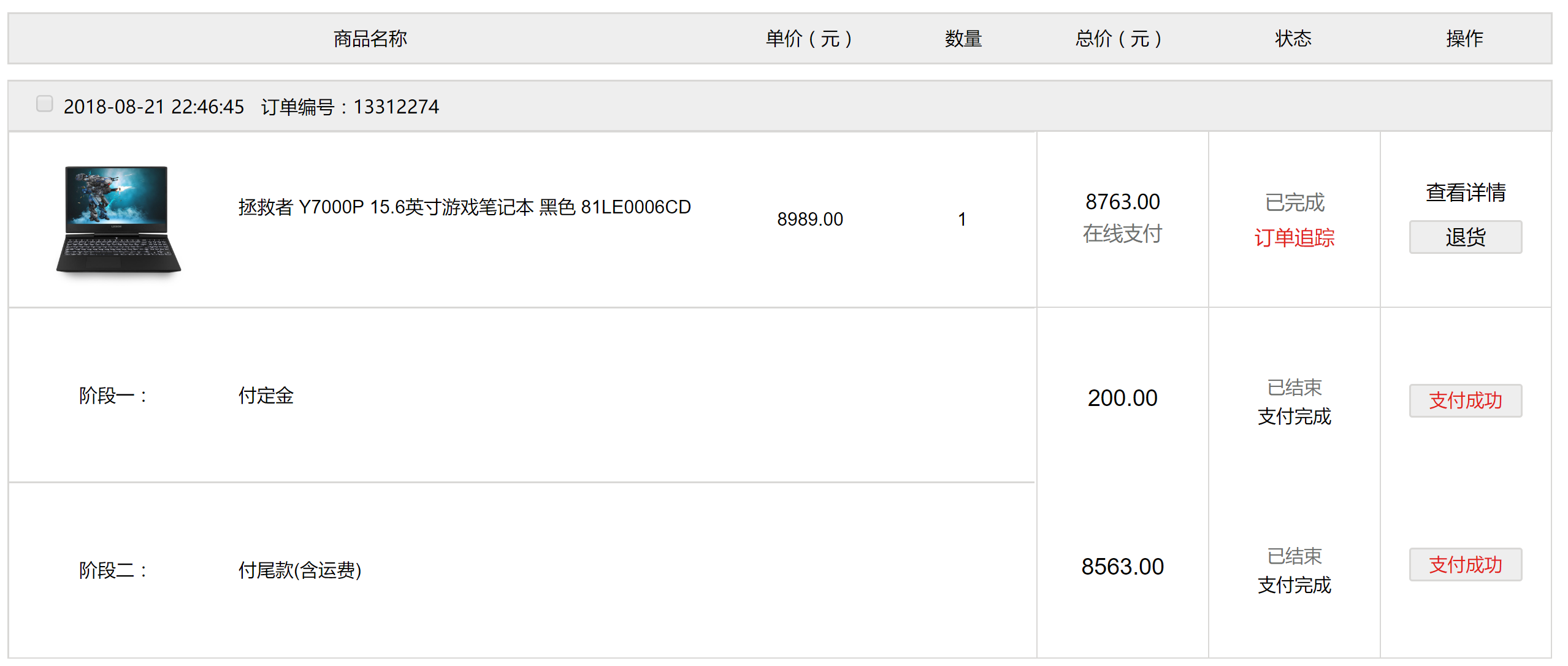The height and width of the screenshot is (666, 1568).
Task: Open 查看详情 to view order details
Action: tap(1465, 193)
